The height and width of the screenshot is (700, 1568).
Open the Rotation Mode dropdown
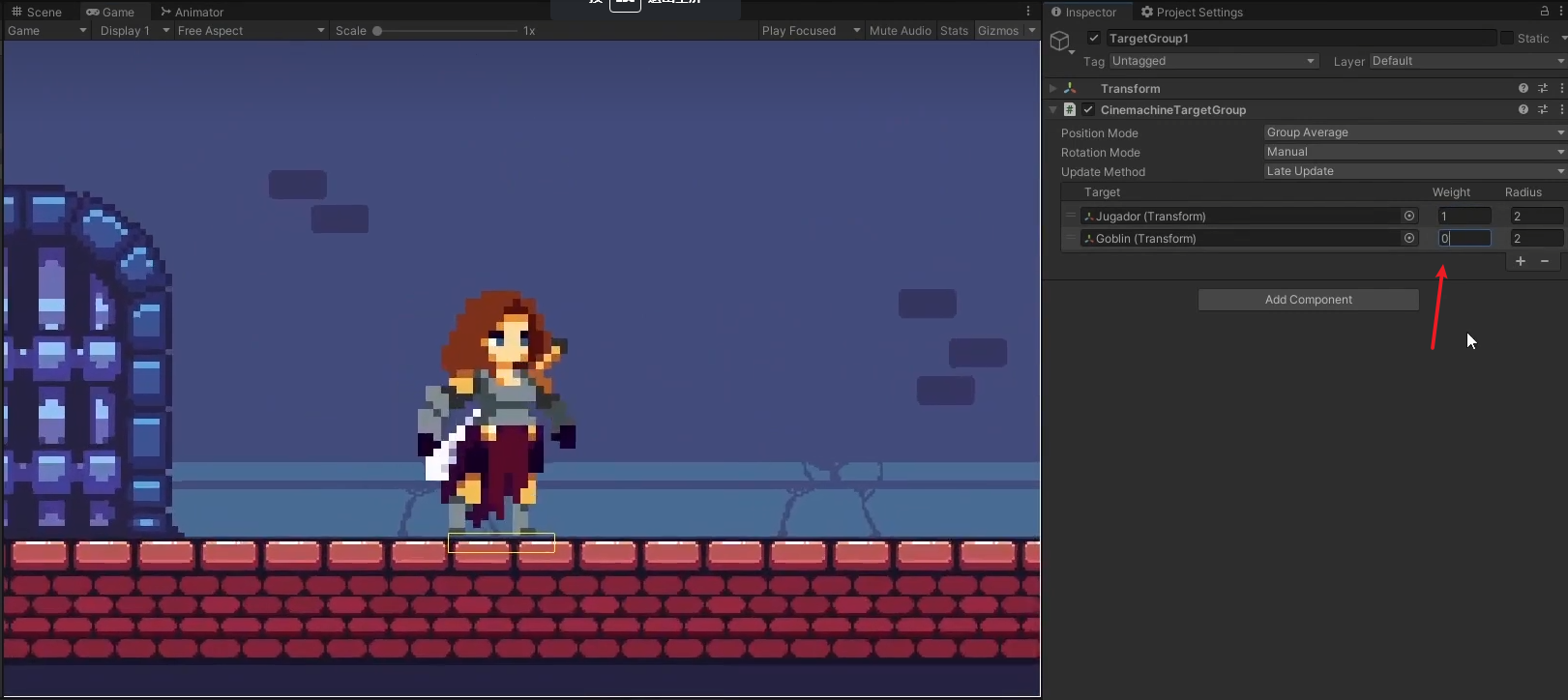pyautogui.click(x=1415, y=152)
